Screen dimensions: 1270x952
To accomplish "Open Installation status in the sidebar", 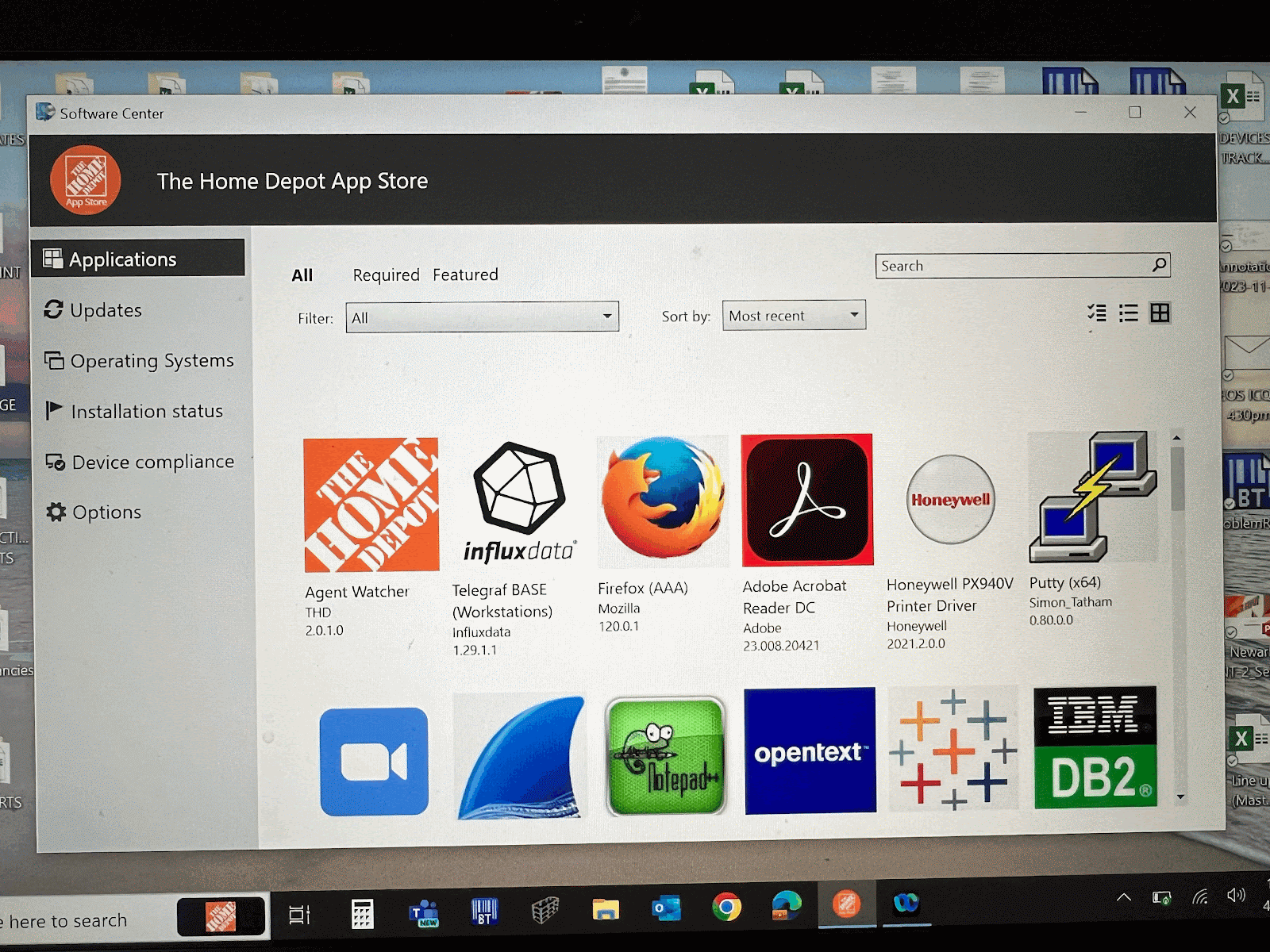I will [134, 411].
